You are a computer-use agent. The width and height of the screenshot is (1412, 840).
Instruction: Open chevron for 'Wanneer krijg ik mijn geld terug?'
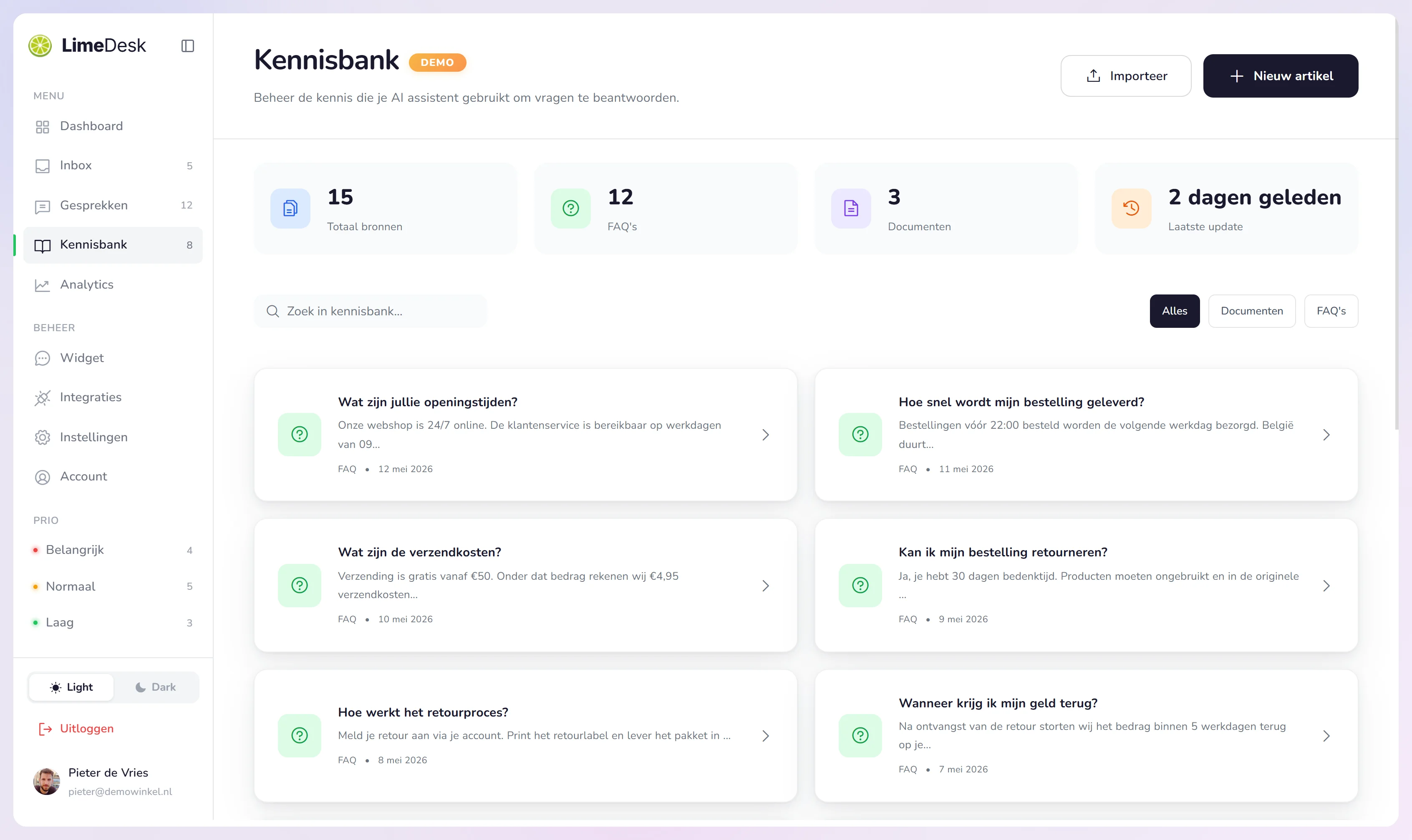tap(1326, 736)
